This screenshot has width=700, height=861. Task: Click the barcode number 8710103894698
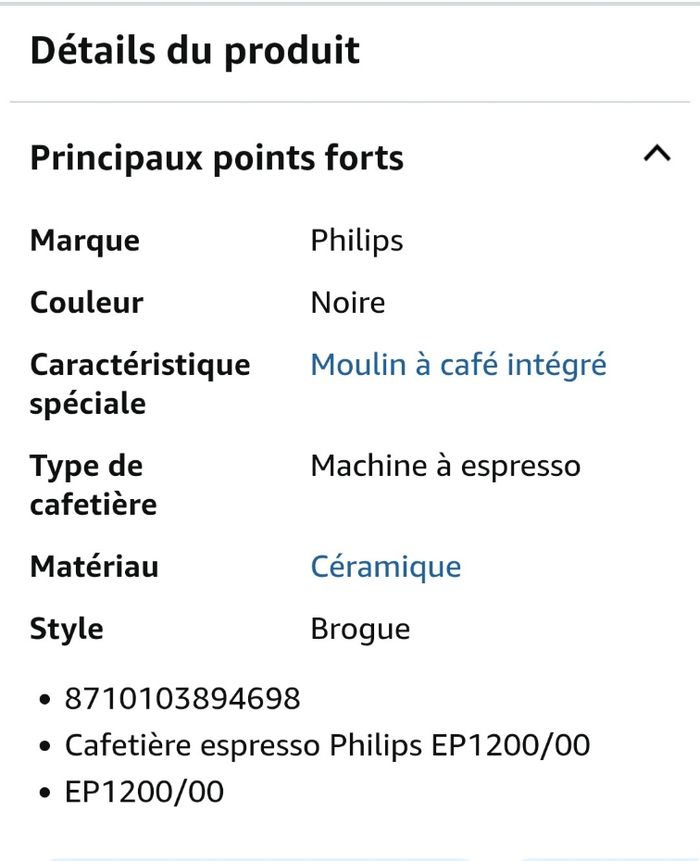pyautogui.click(x=182, y=700)
